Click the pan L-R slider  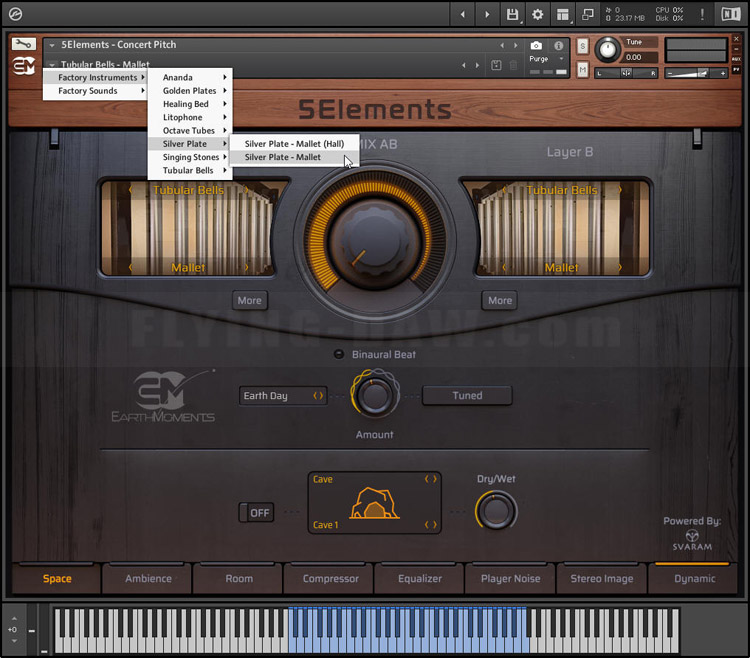pyautogui.click(x=626, y=73)
